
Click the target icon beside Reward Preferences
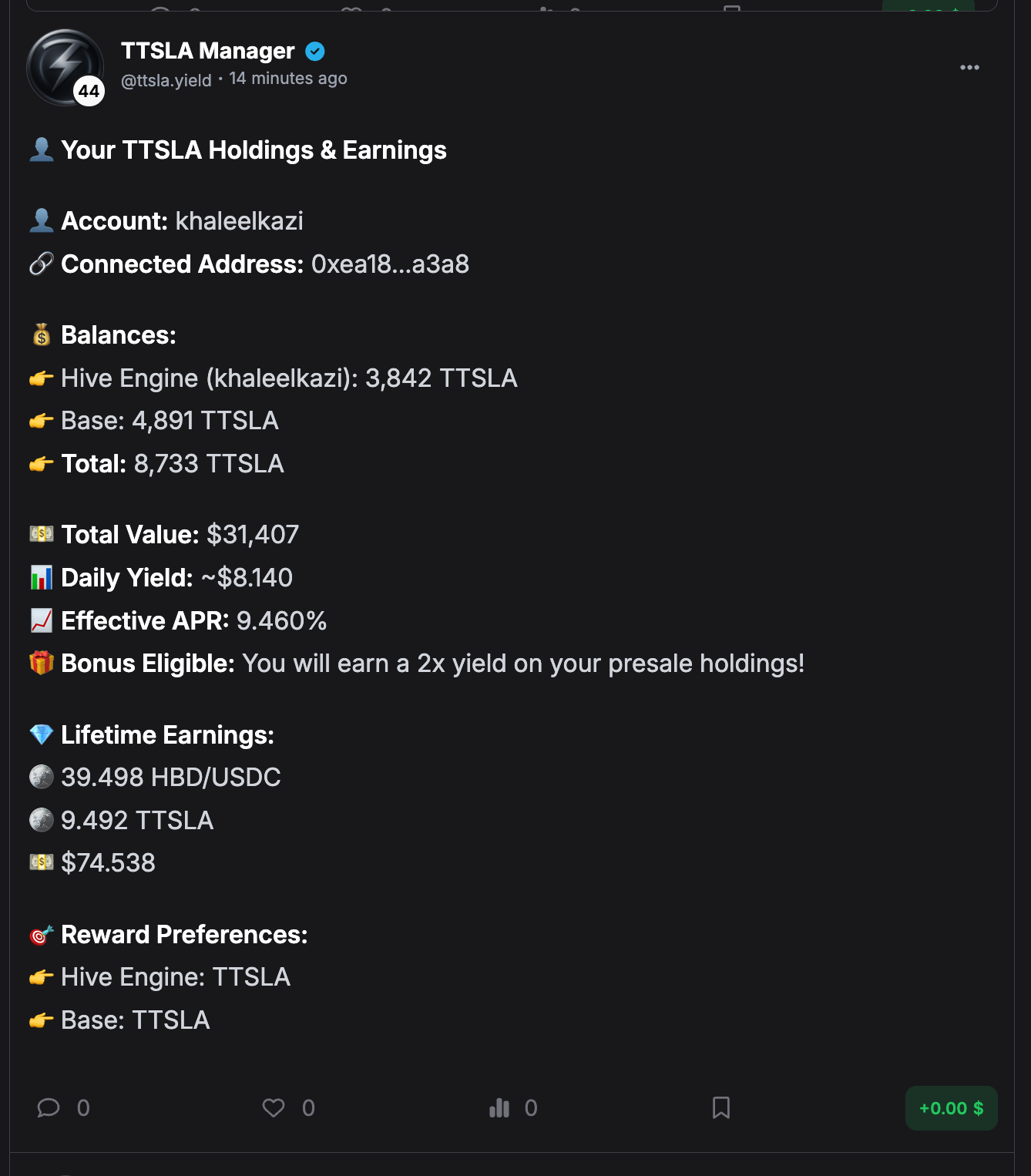pyautogui.click(x=42, y=935)
